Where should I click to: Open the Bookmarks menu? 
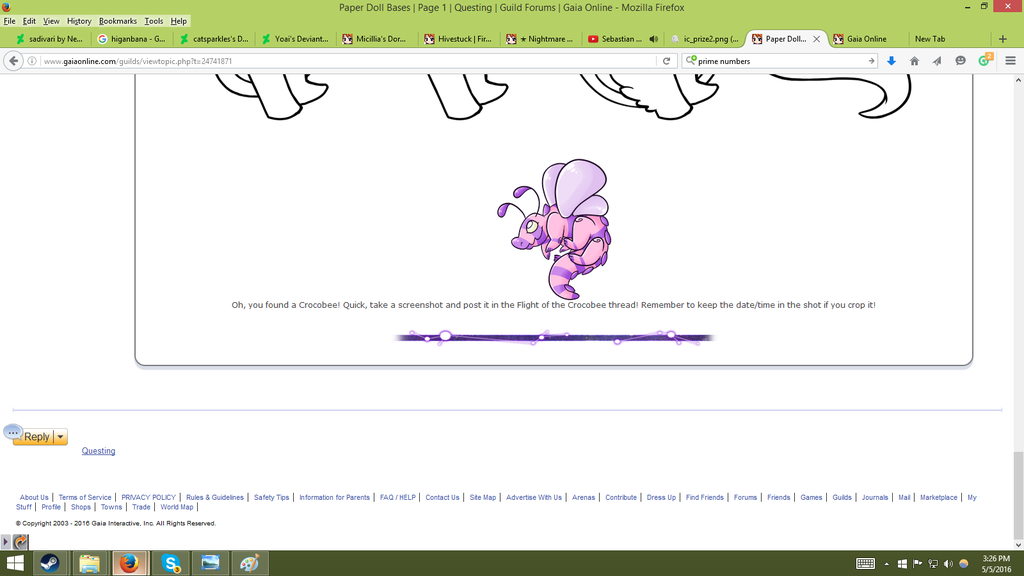click(118, 21)
